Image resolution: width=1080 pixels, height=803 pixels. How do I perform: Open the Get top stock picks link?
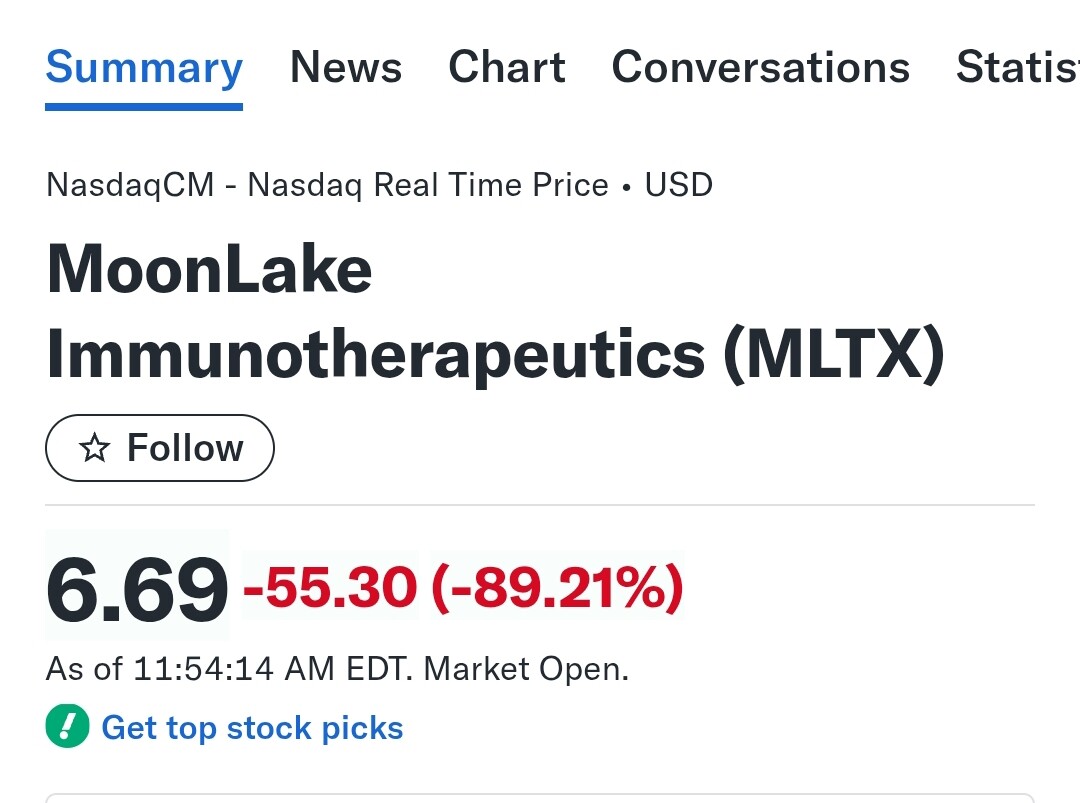pyautogui.click(x=252, y=727)
